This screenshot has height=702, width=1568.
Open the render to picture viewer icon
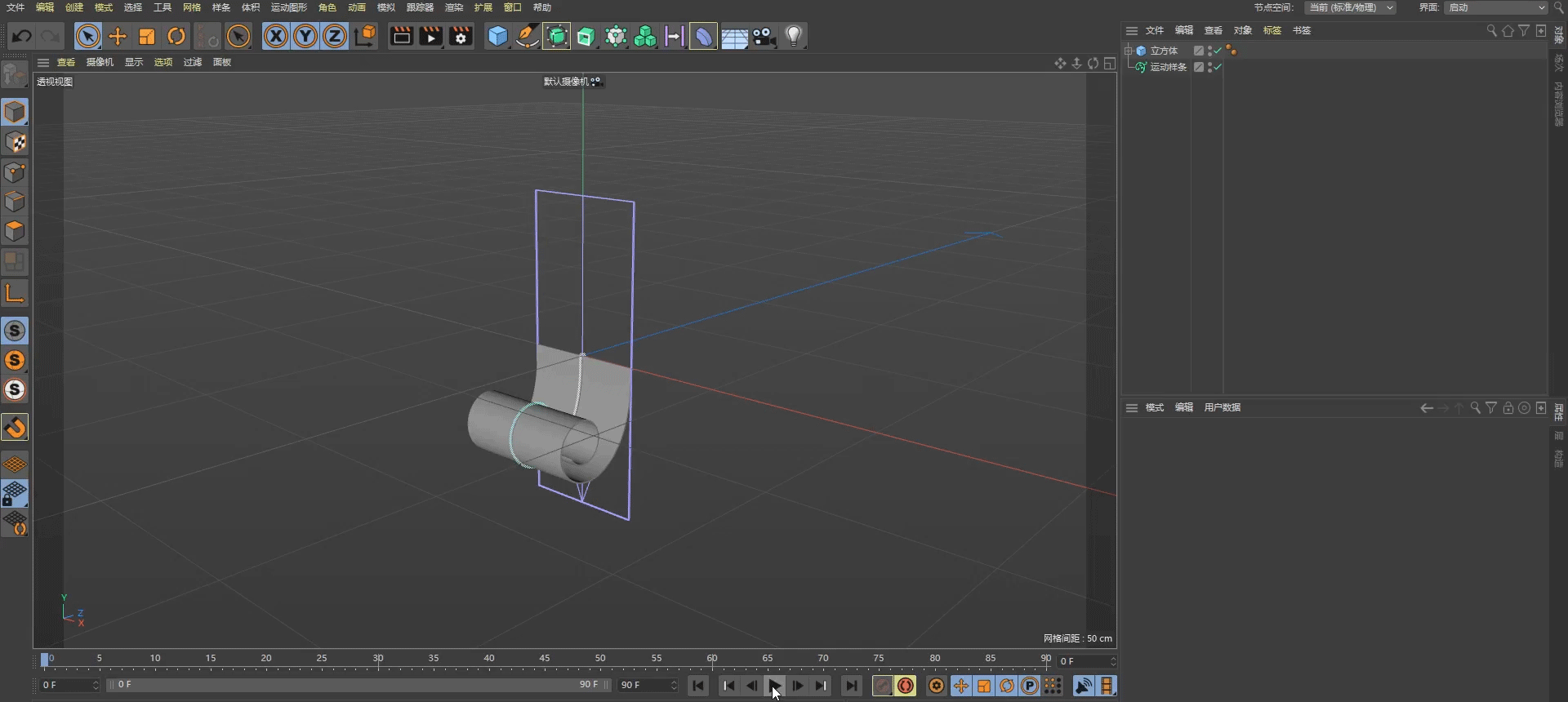(x=431, y=36)
